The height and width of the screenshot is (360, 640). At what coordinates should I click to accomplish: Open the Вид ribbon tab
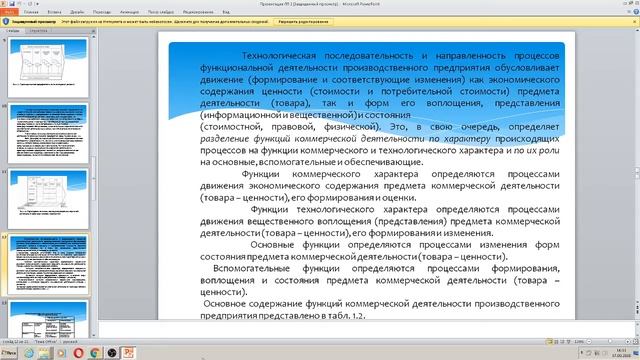tap(226, 12)
